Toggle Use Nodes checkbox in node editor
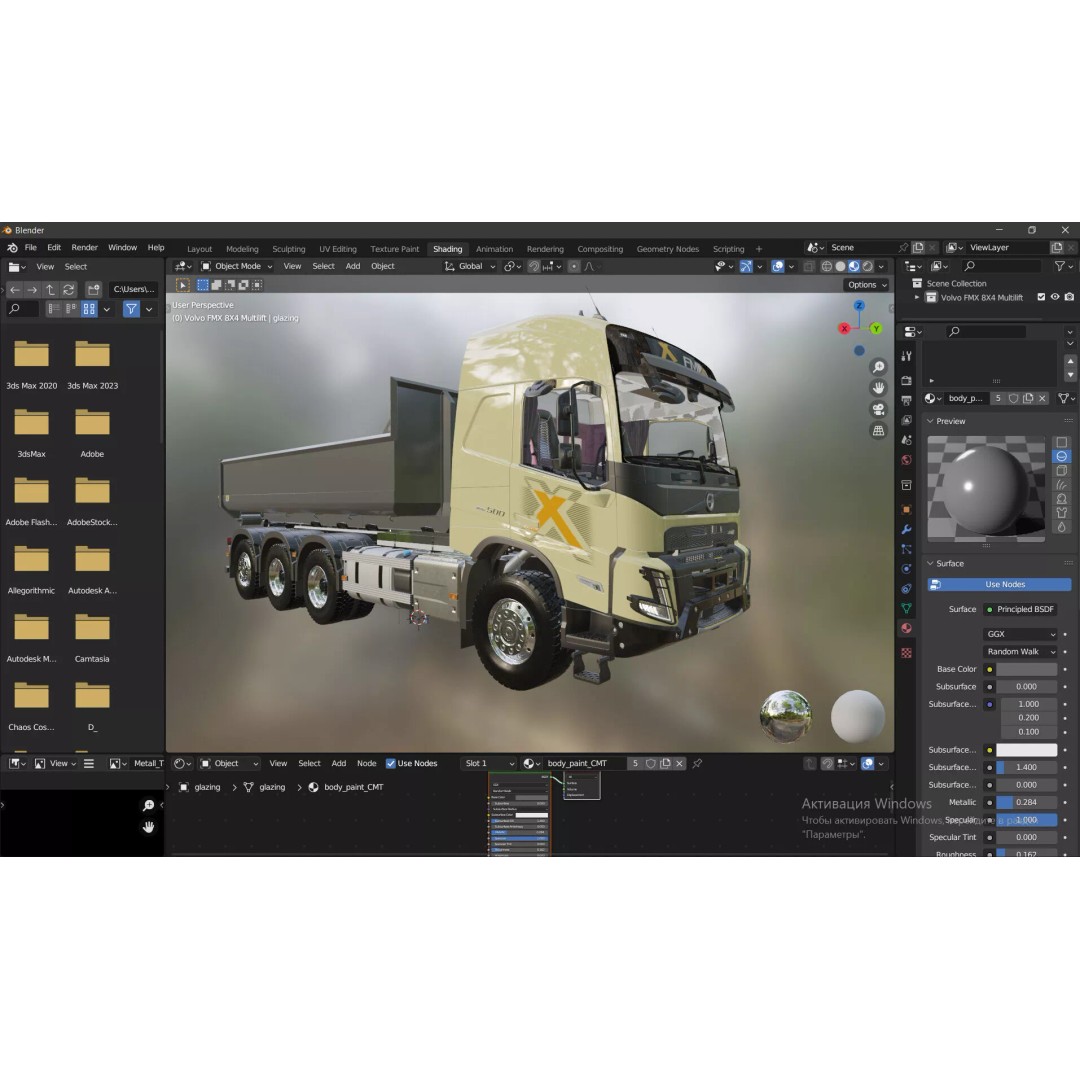Screen dimensions: 1080x1080 coord(391,763)
